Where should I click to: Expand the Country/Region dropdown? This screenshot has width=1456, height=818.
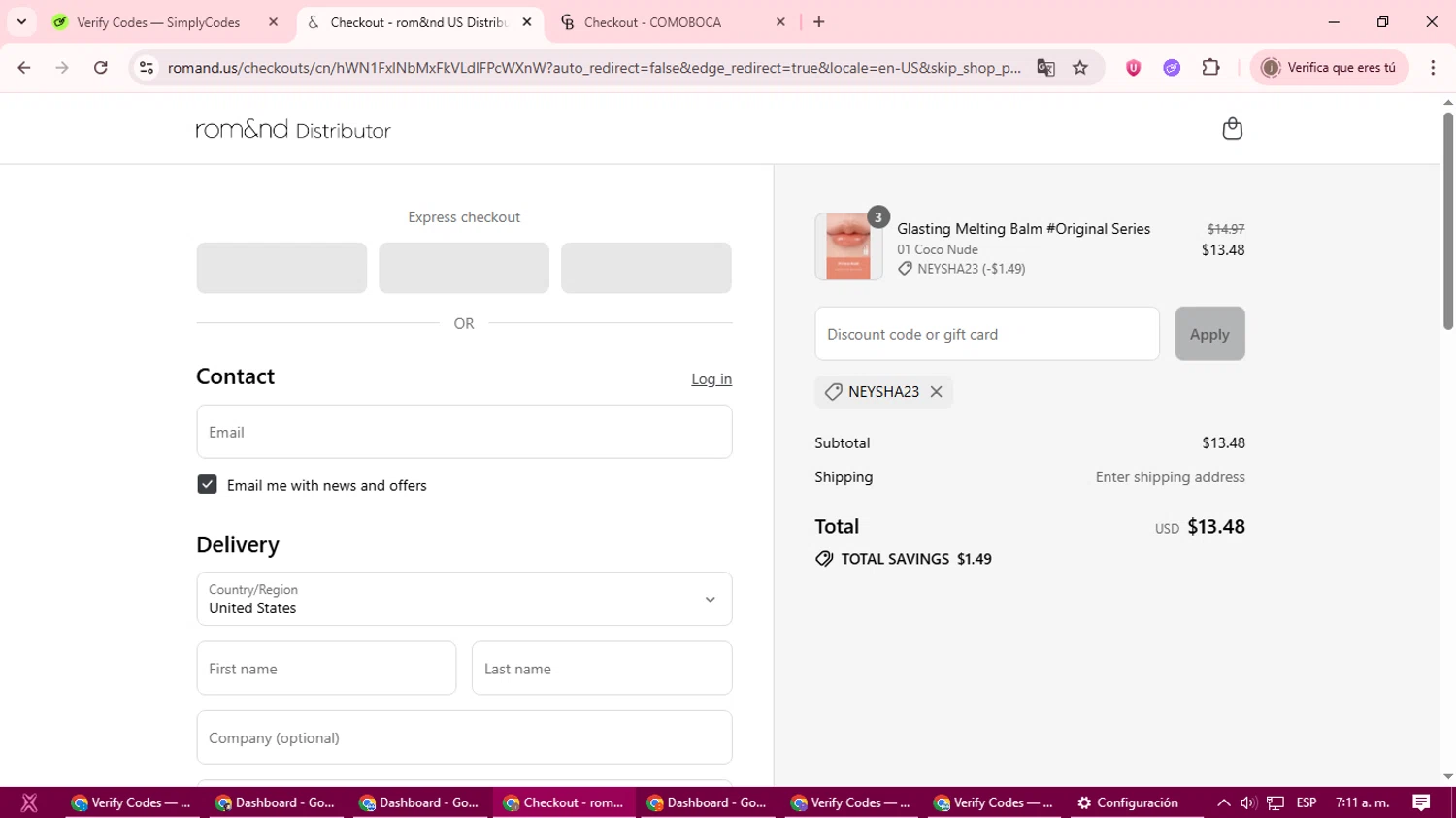click(464, 599)
